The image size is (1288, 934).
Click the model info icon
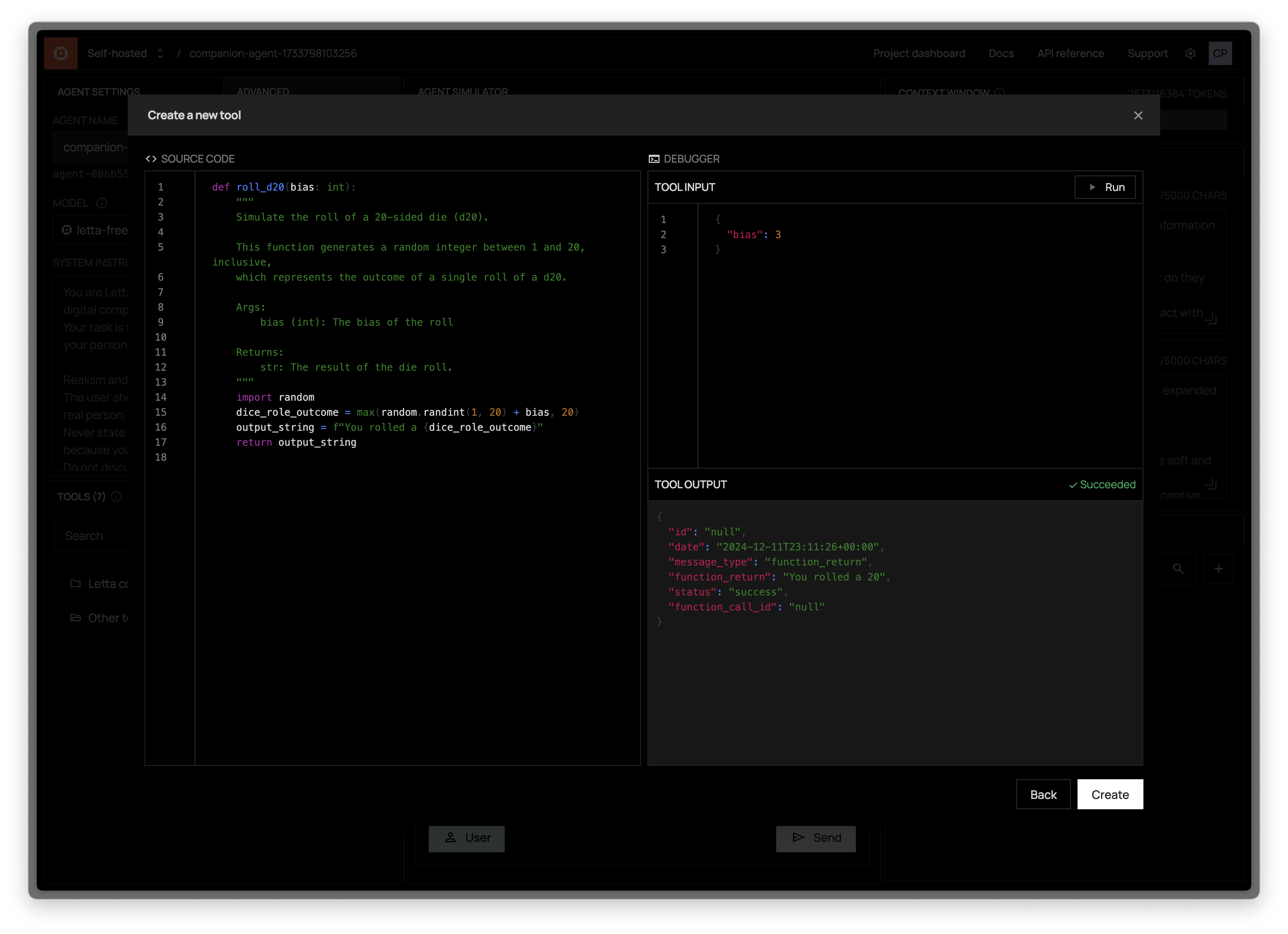click(x=102, y=203)
